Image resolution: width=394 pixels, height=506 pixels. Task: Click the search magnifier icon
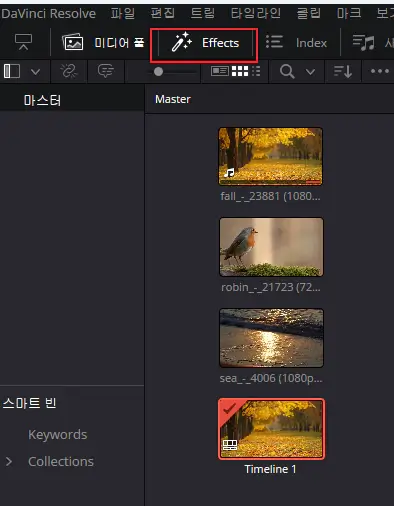coord(287,71)
